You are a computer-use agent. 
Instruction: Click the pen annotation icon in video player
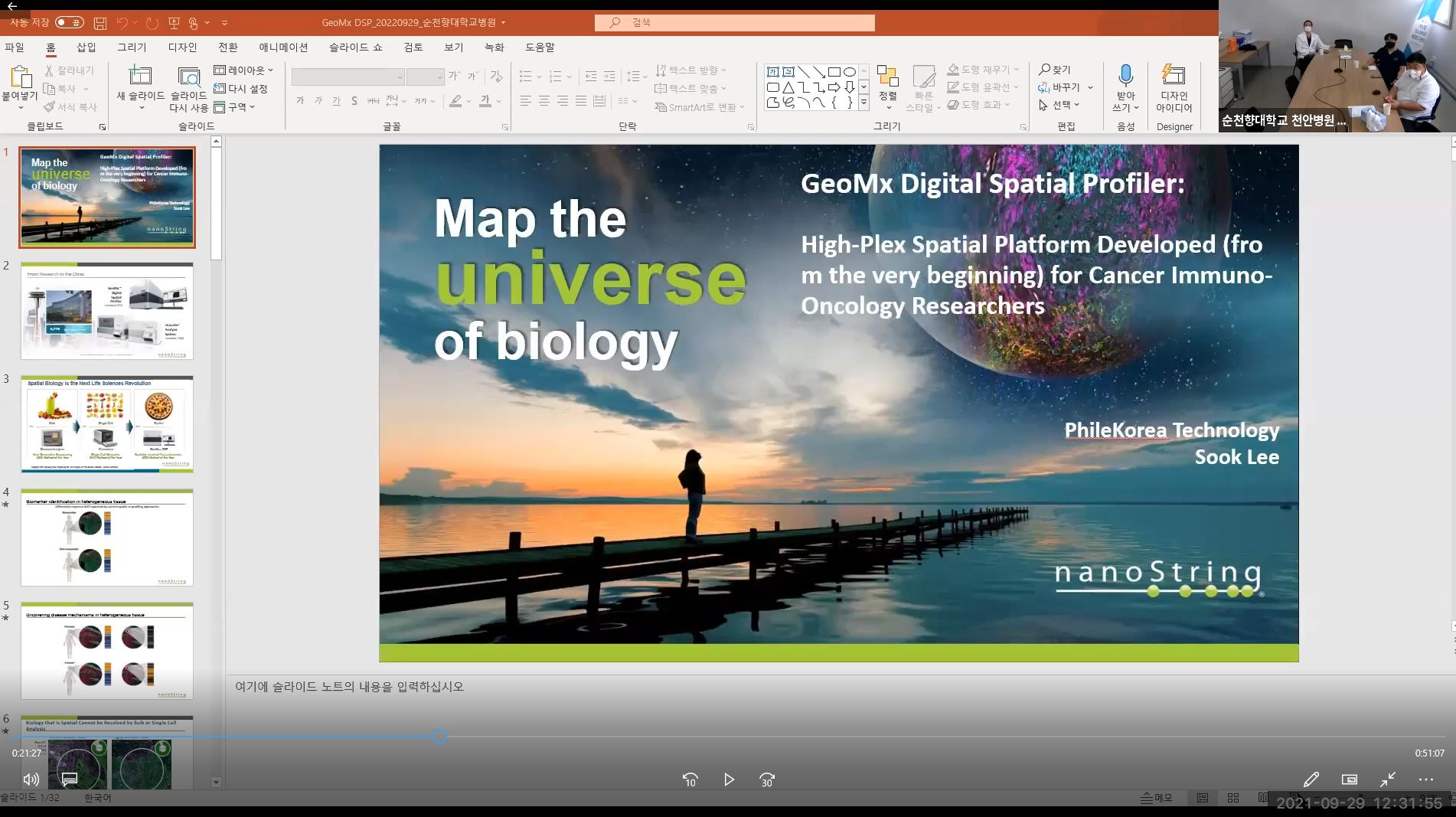pos(1311,779)
